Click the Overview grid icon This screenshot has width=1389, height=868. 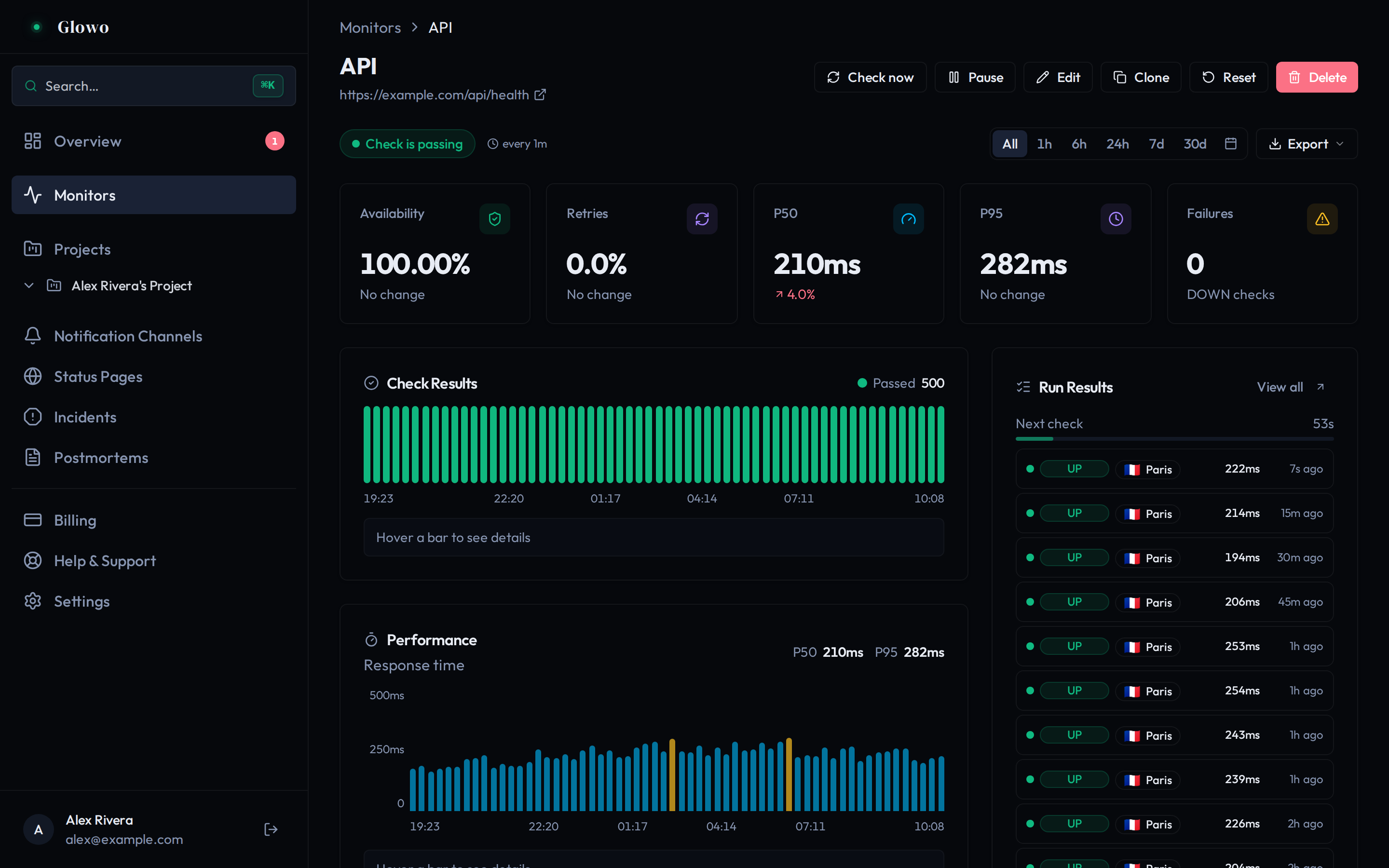coord(33,141)
